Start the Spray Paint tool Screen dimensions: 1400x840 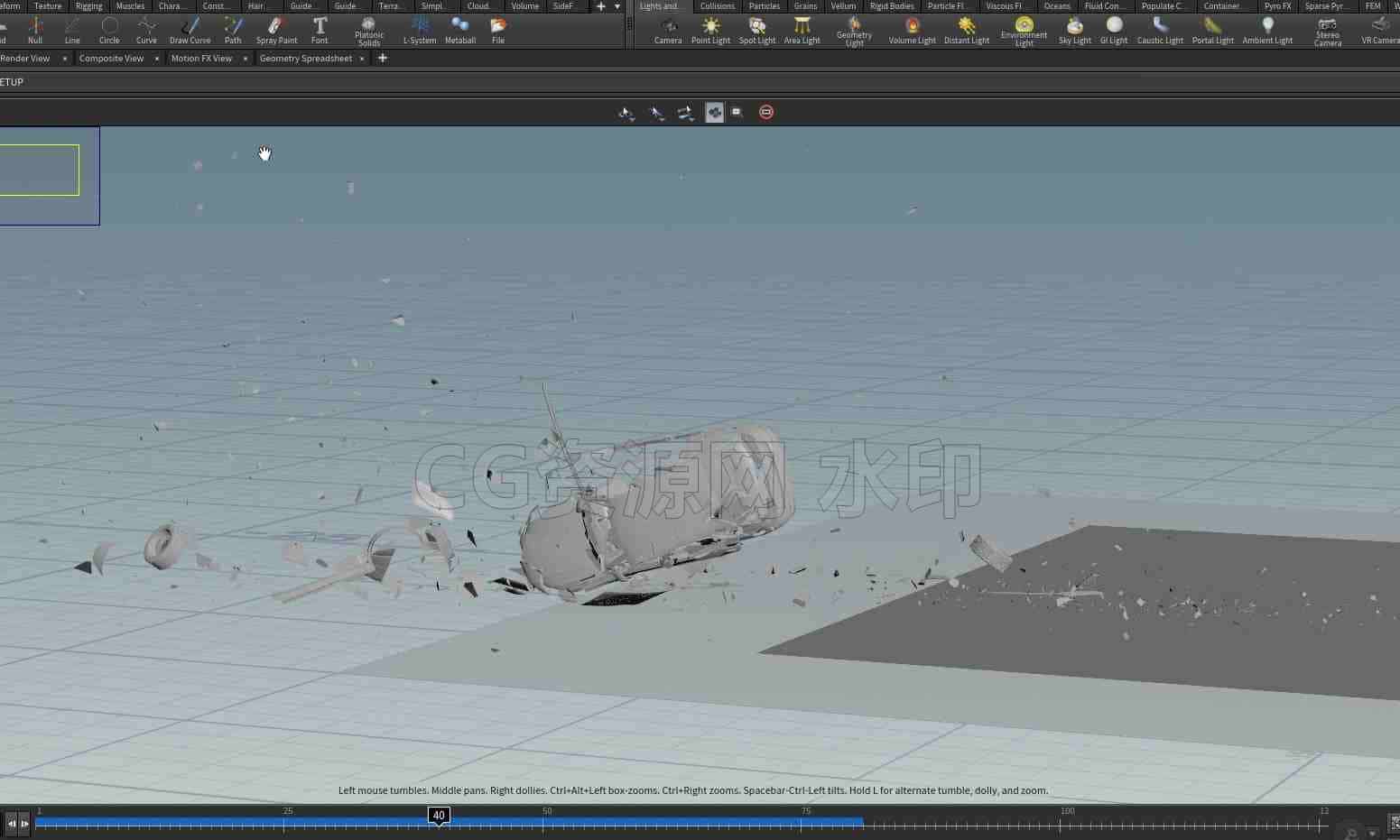tap(276, 31)
